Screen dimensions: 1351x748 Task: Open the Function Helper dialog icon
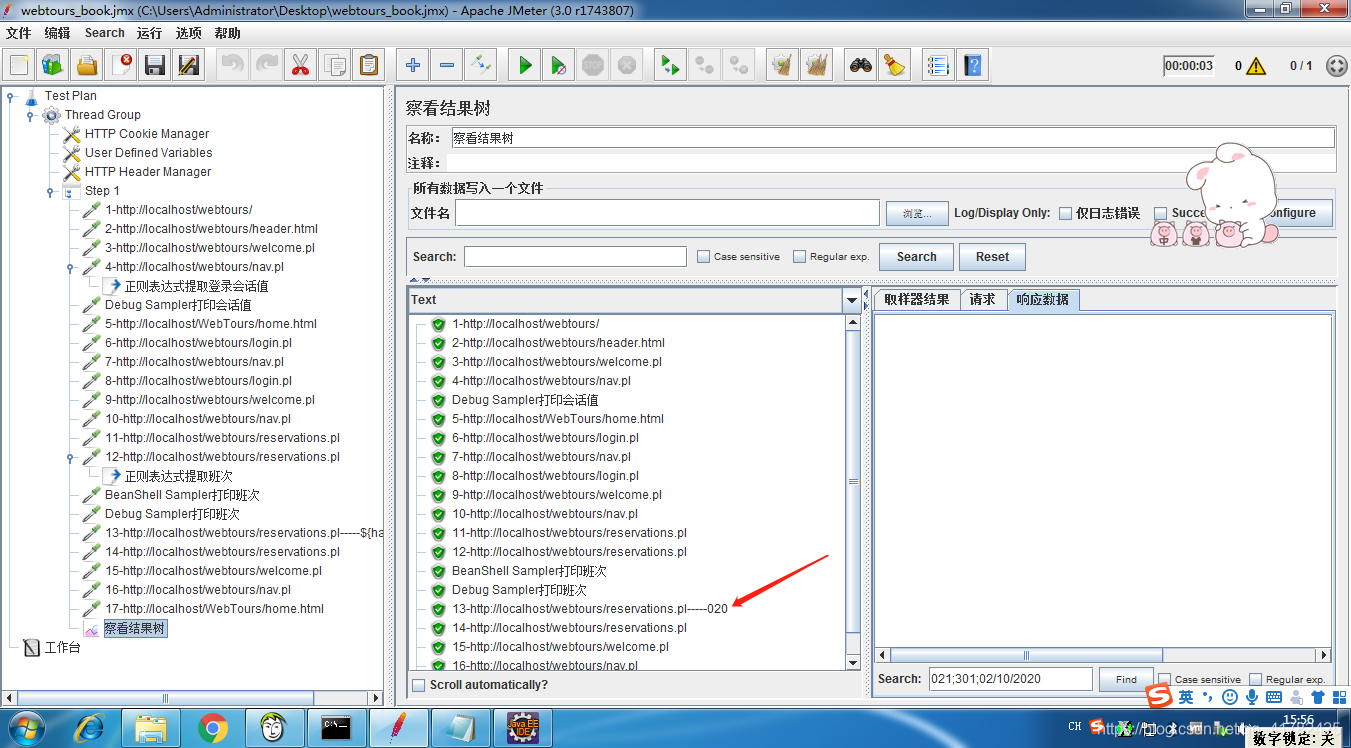click(938, 66)
